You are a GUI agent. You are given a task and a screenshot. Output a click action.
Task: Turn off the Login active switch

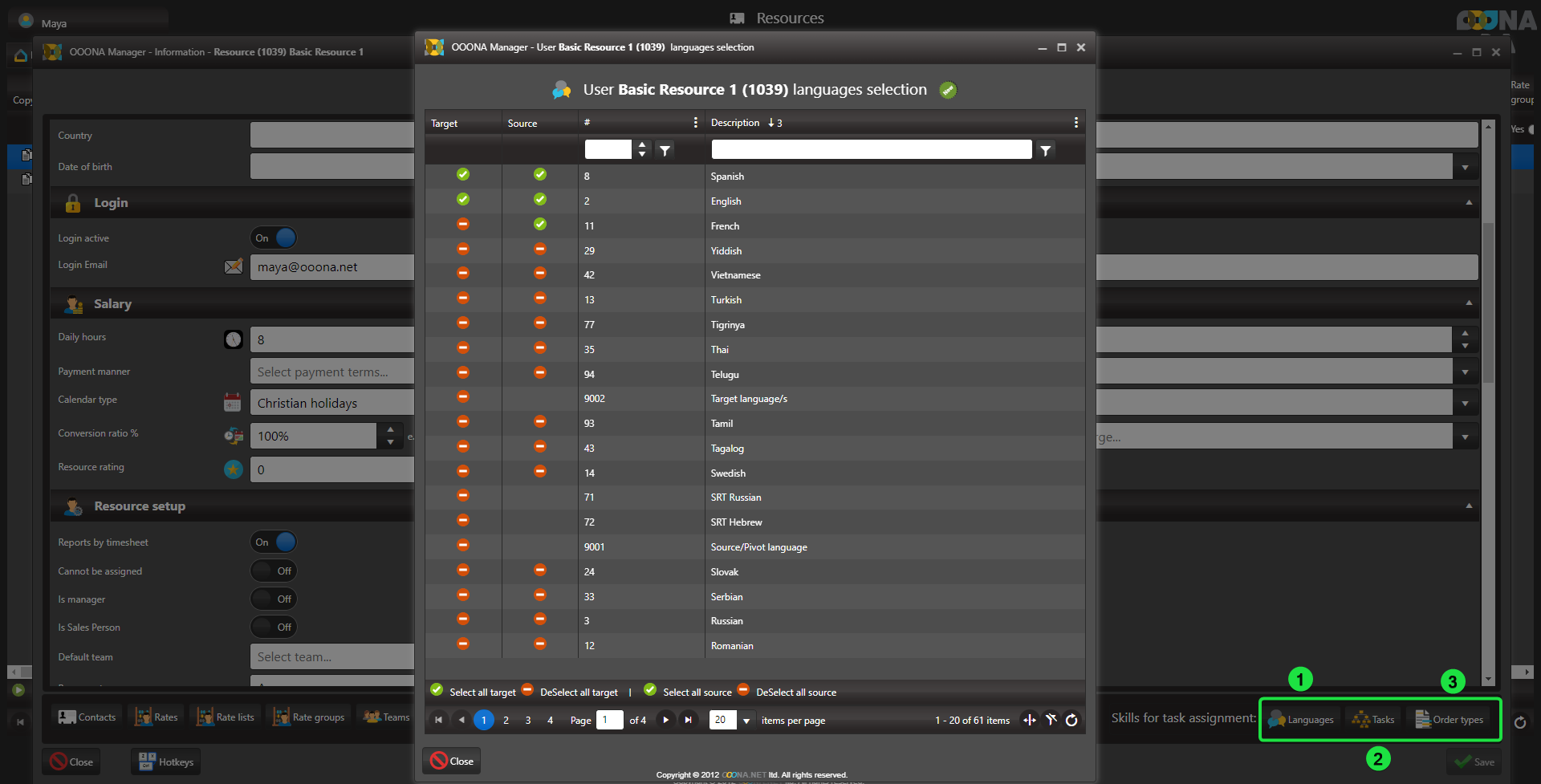(x=274, y=238)
